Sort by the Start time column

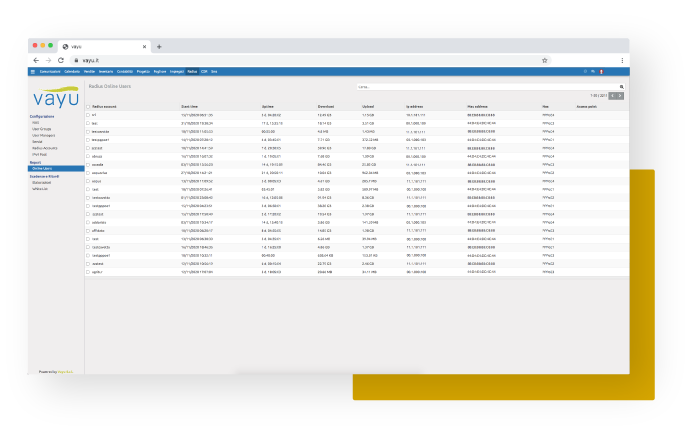(x=189, y=107)
